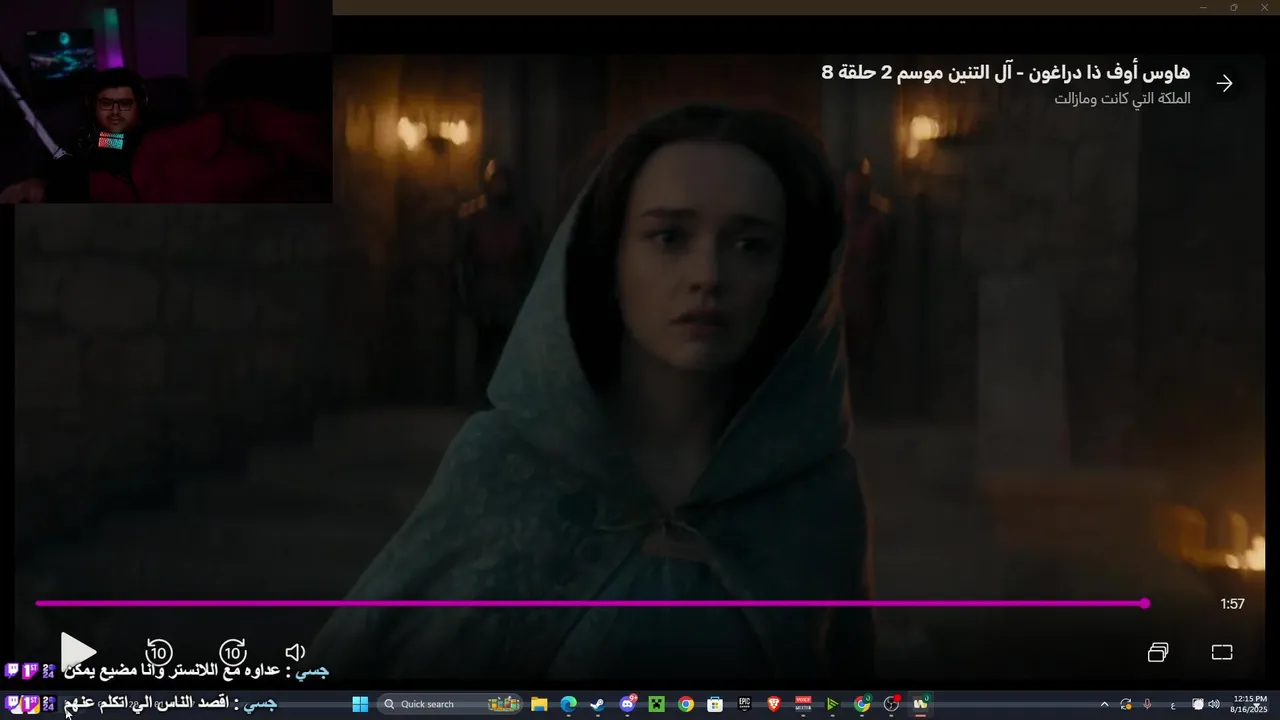Play the paused video
This screenshot has height=720, width=1280.
(78, 652)
